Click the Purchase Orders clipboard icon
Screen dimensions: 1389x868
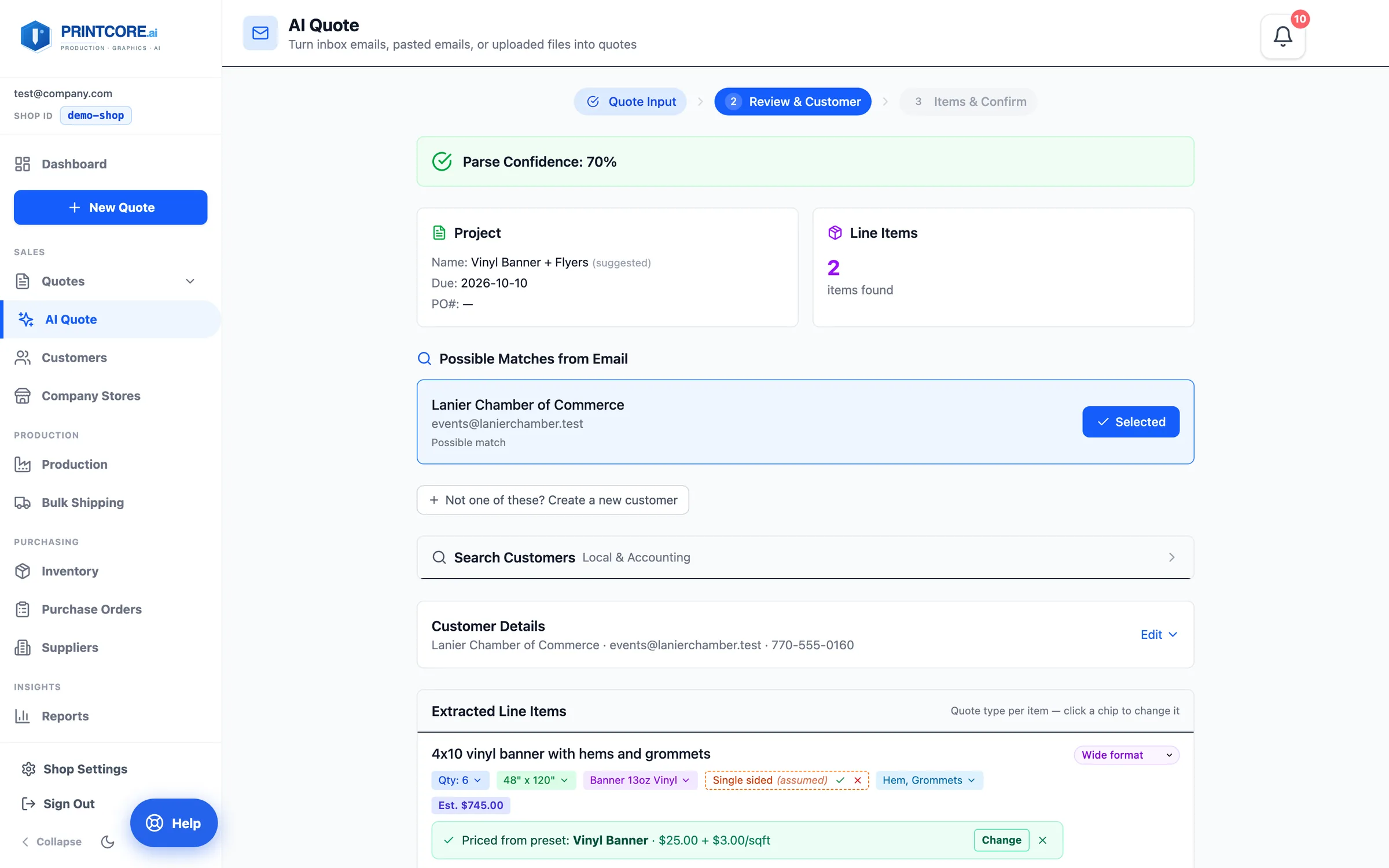pos(23,609)
